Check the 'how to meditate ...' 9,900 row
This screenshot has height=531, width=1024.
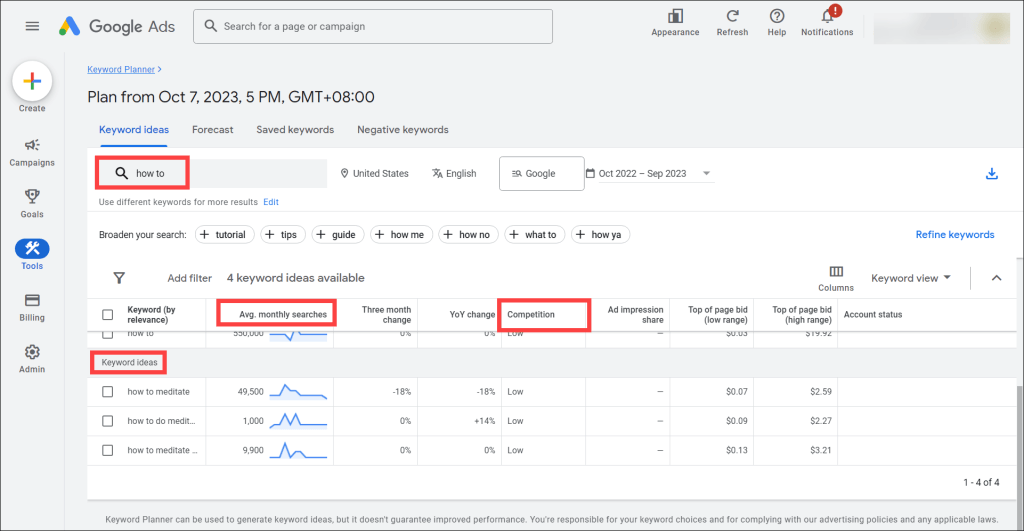108,451
